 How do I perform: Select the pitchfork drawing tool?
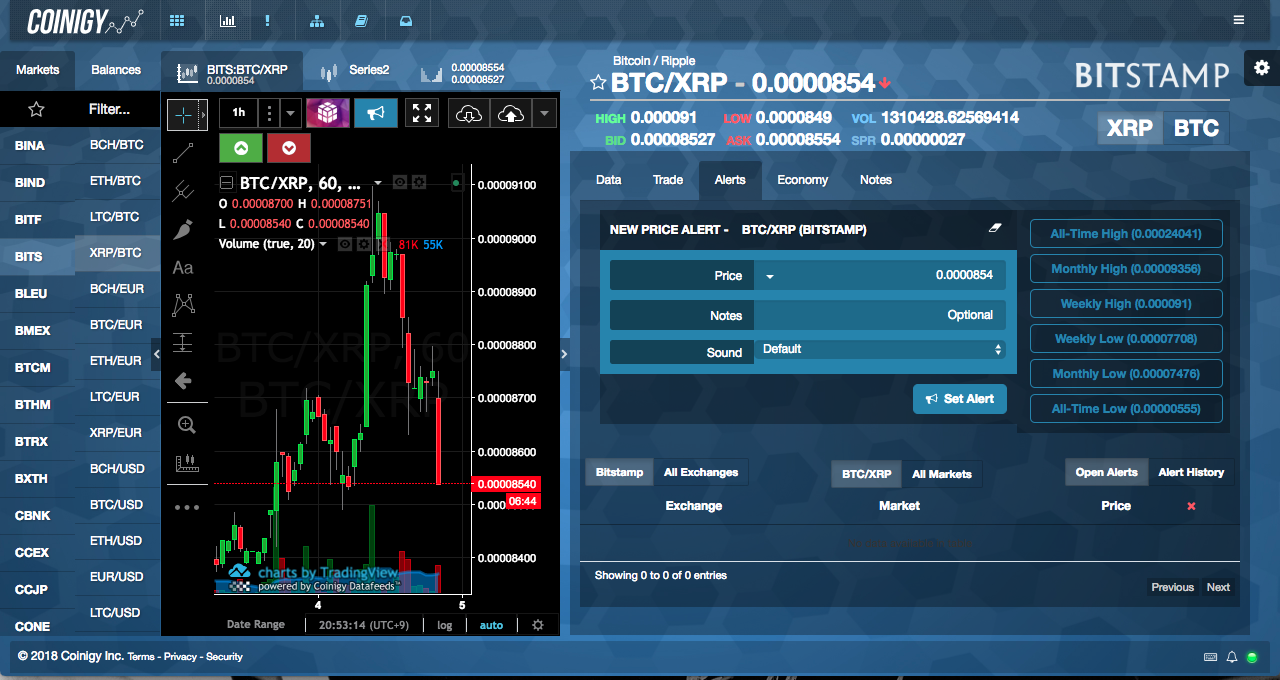click(x=183, y=190)
